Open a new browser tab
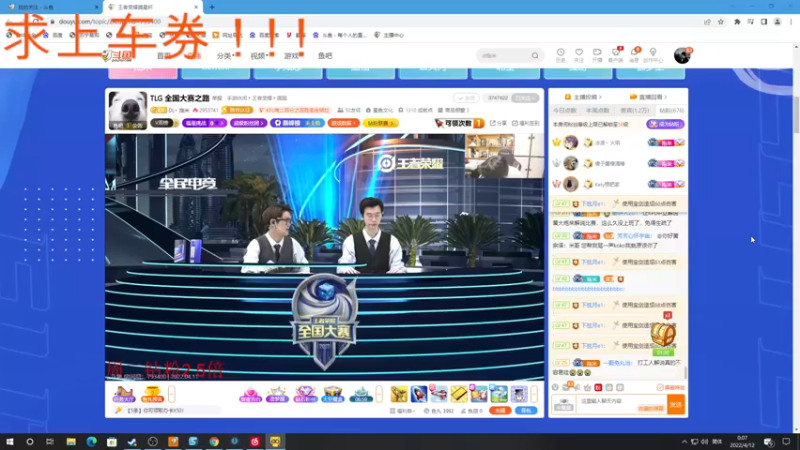800x450 pixels. tap(212, 7)
